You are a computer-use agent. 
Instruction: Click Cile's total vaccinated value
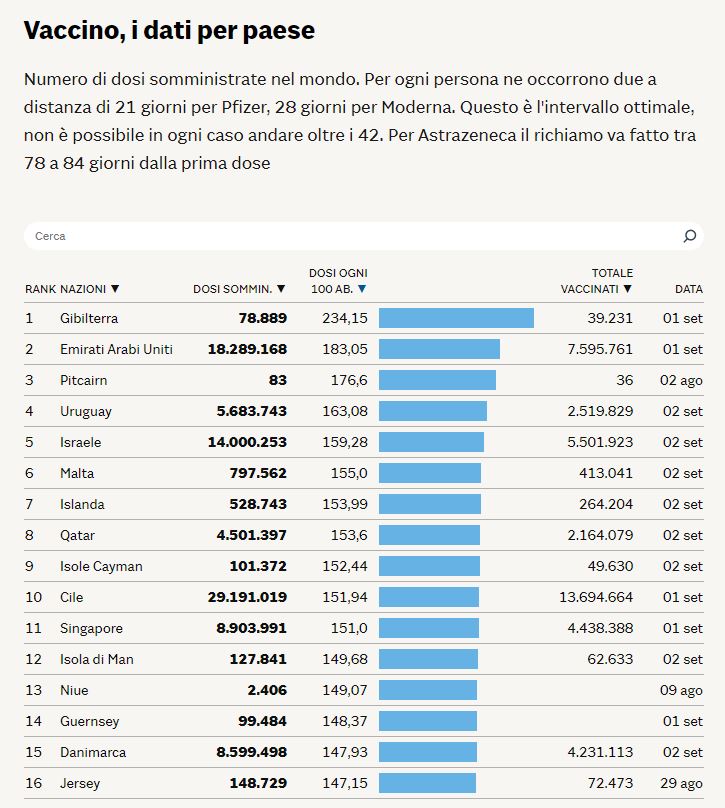tap(596, 597)
